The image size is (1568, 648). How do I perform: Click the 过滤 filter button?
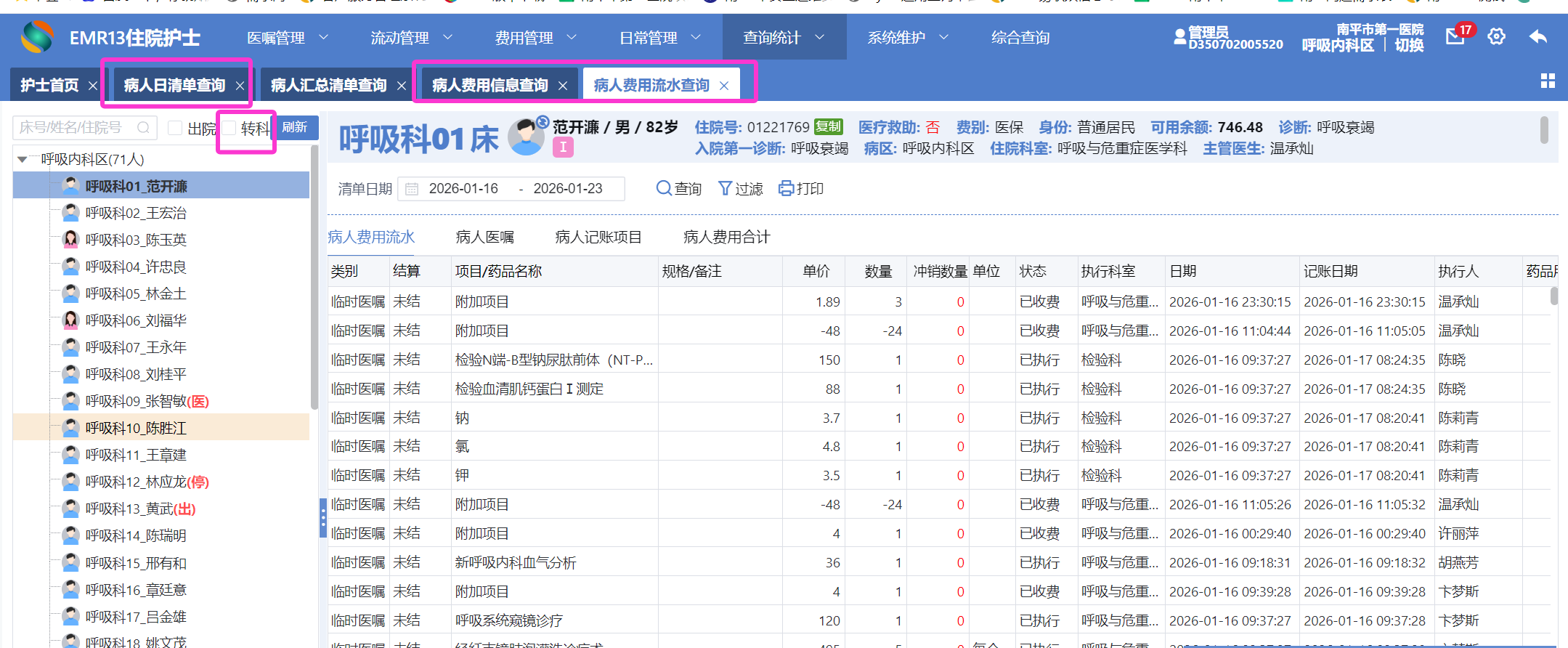[x=740, y=189]
